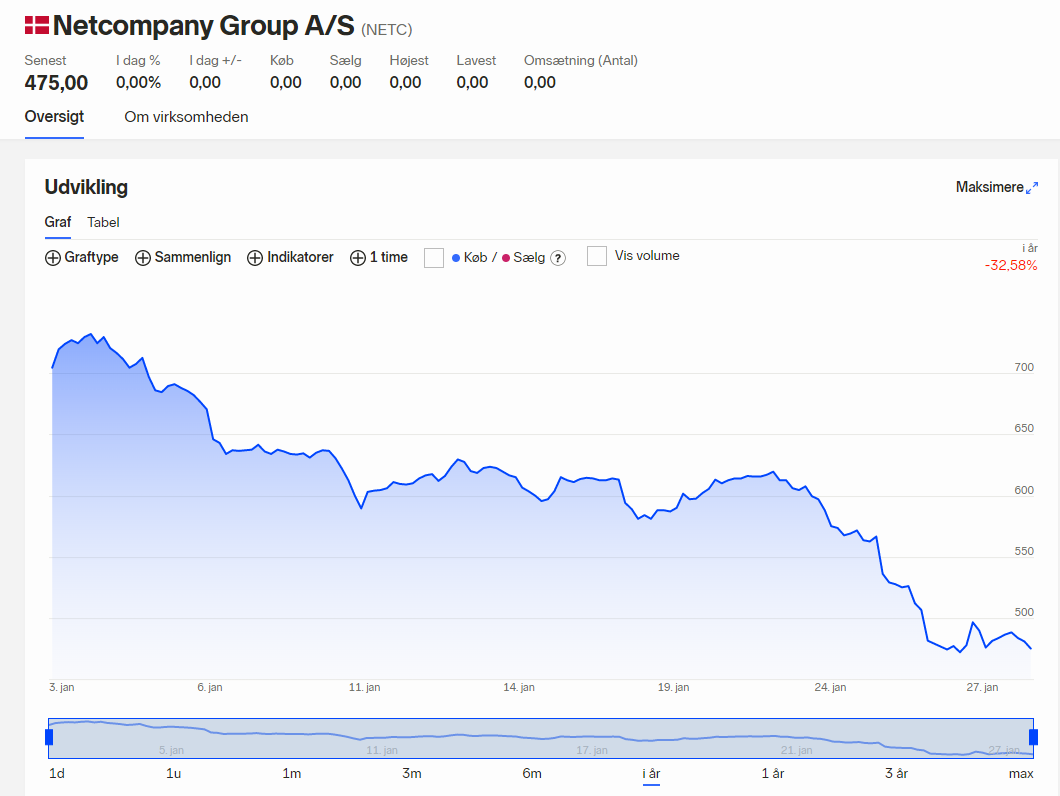Switch to the Tabel tab
This screenshot has width=1060, height=796.
[x=103, y=223]
